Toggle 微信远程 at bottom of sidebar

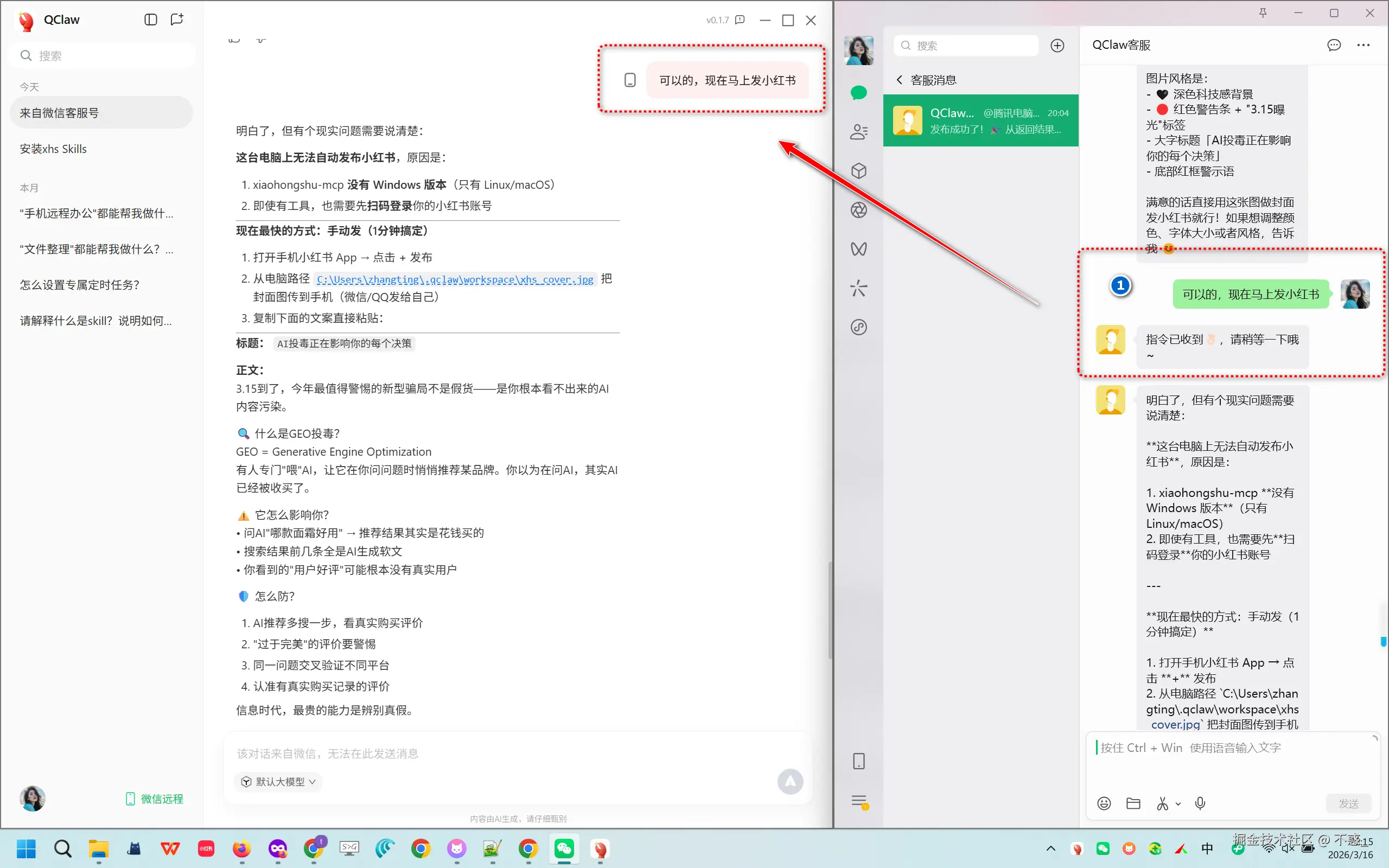tap(155, 799)
